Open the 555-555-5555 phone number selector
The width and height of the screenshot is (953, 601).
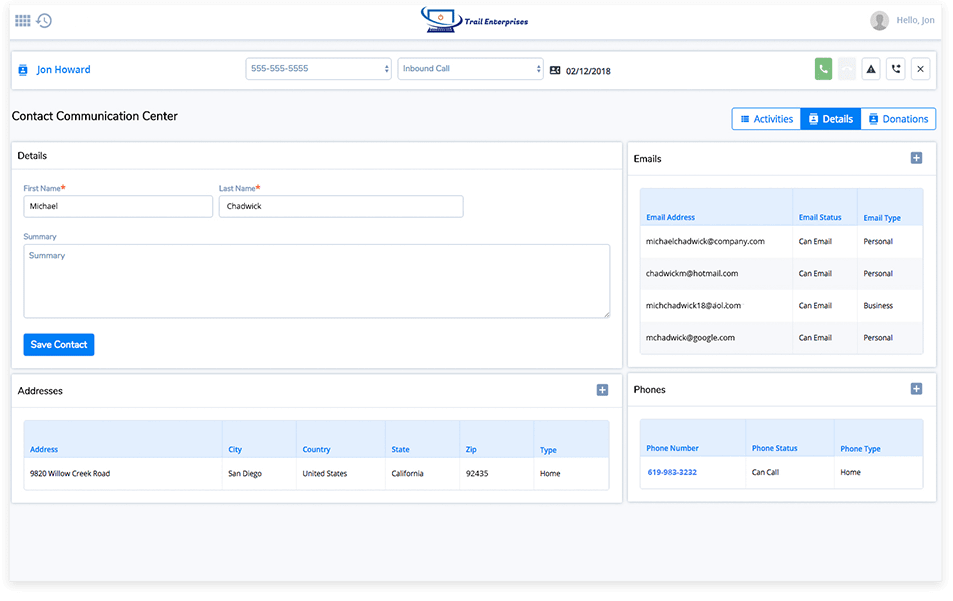tap(317, 69)
